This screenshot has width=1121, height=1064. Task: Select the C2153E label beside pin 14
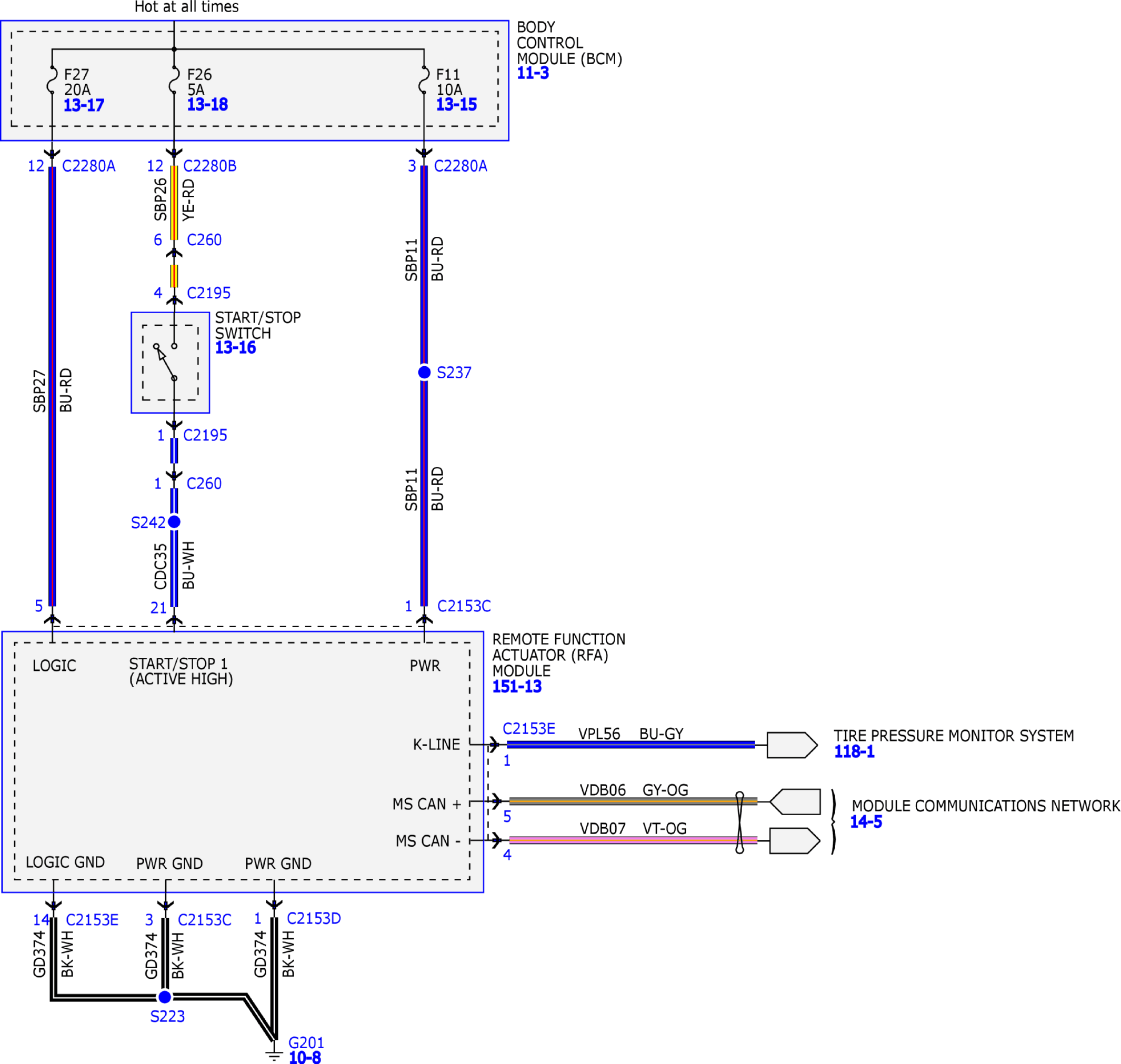point(93,920)
